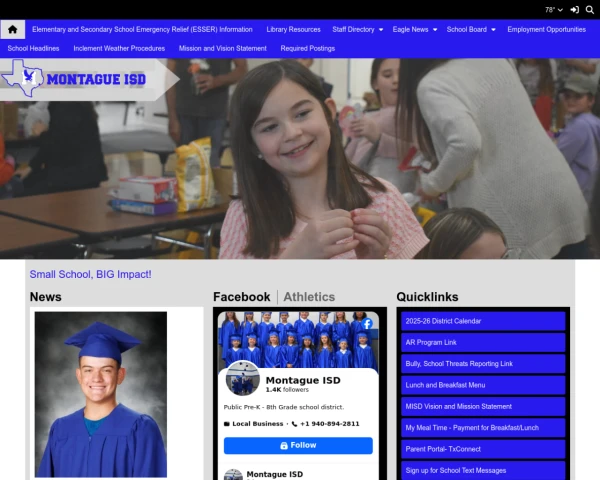
Task: Open Montague ISD Facebook profile picture
Action: tap(243, 378)
